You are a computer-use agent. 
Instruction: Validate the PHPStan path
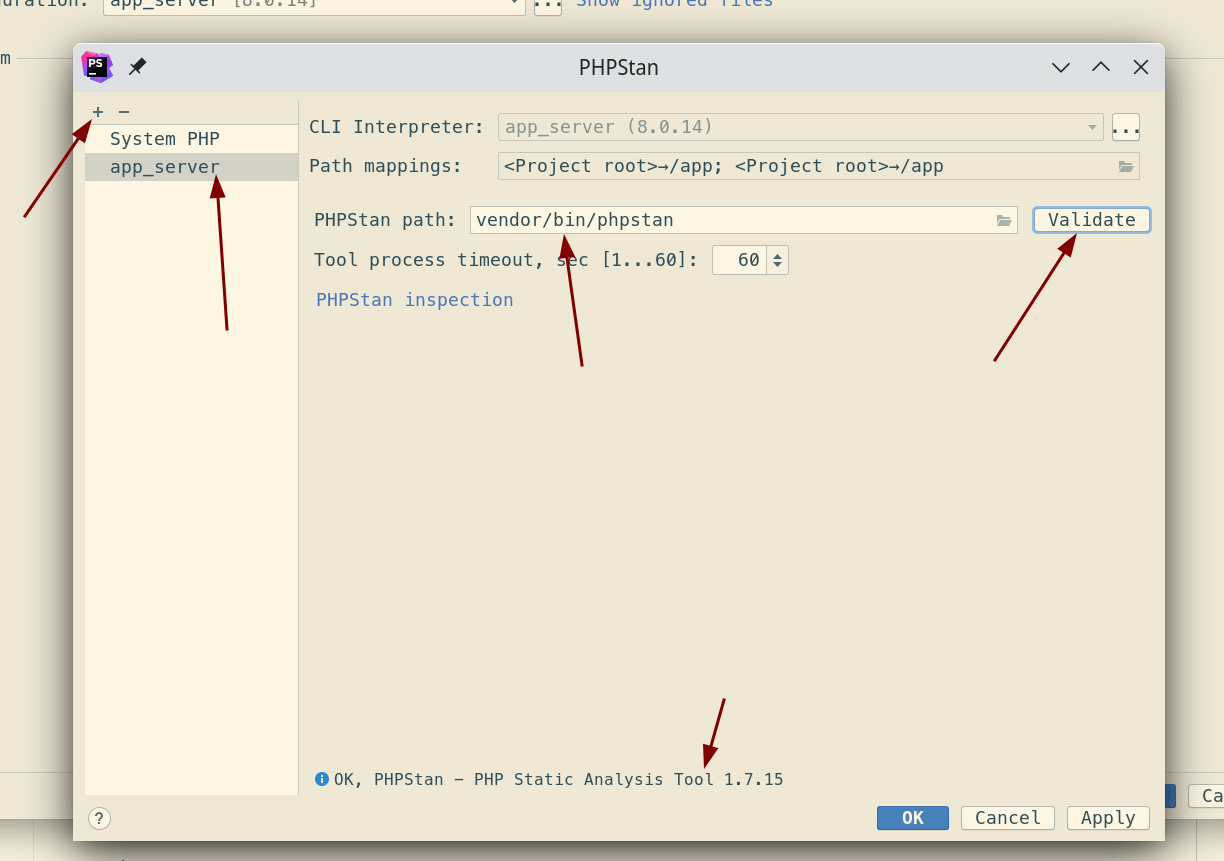coord(1091,219)
